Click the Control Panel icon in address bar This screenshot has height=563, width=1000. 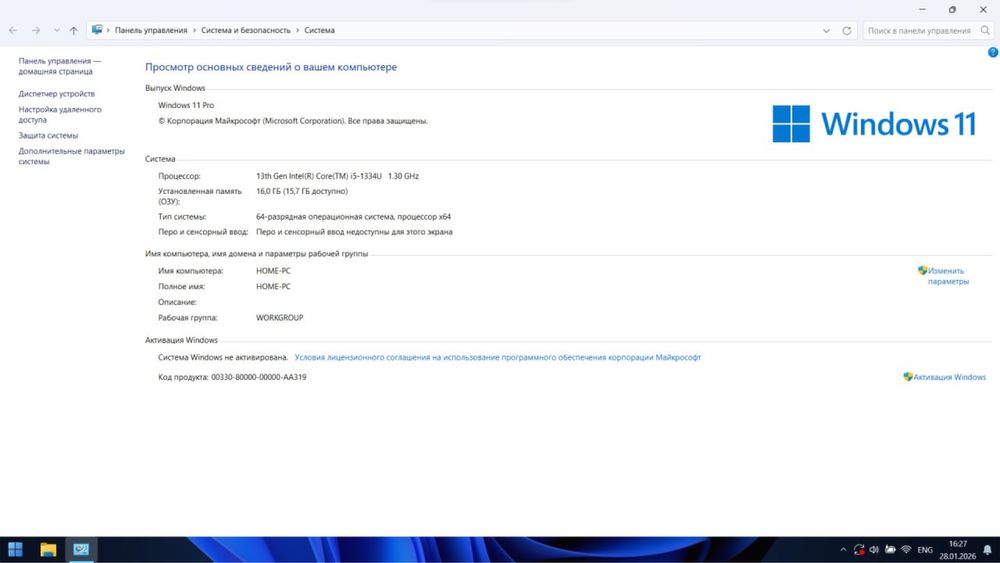coord(97,30)
